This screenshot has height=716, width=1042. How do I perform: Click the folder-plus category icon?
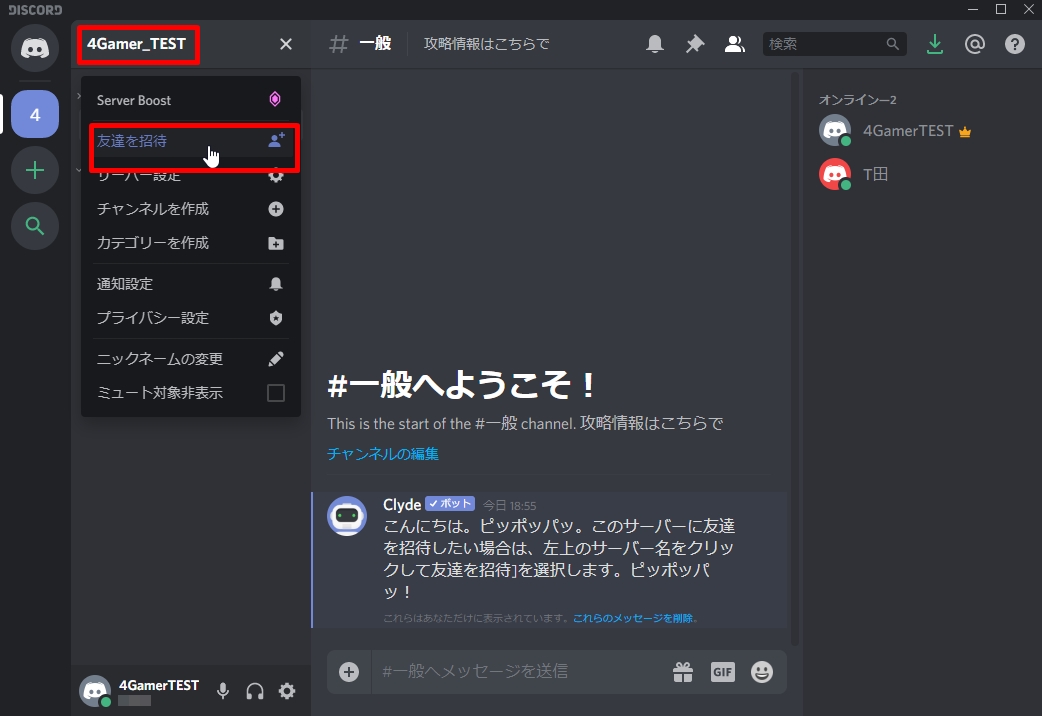click(276, 243)
